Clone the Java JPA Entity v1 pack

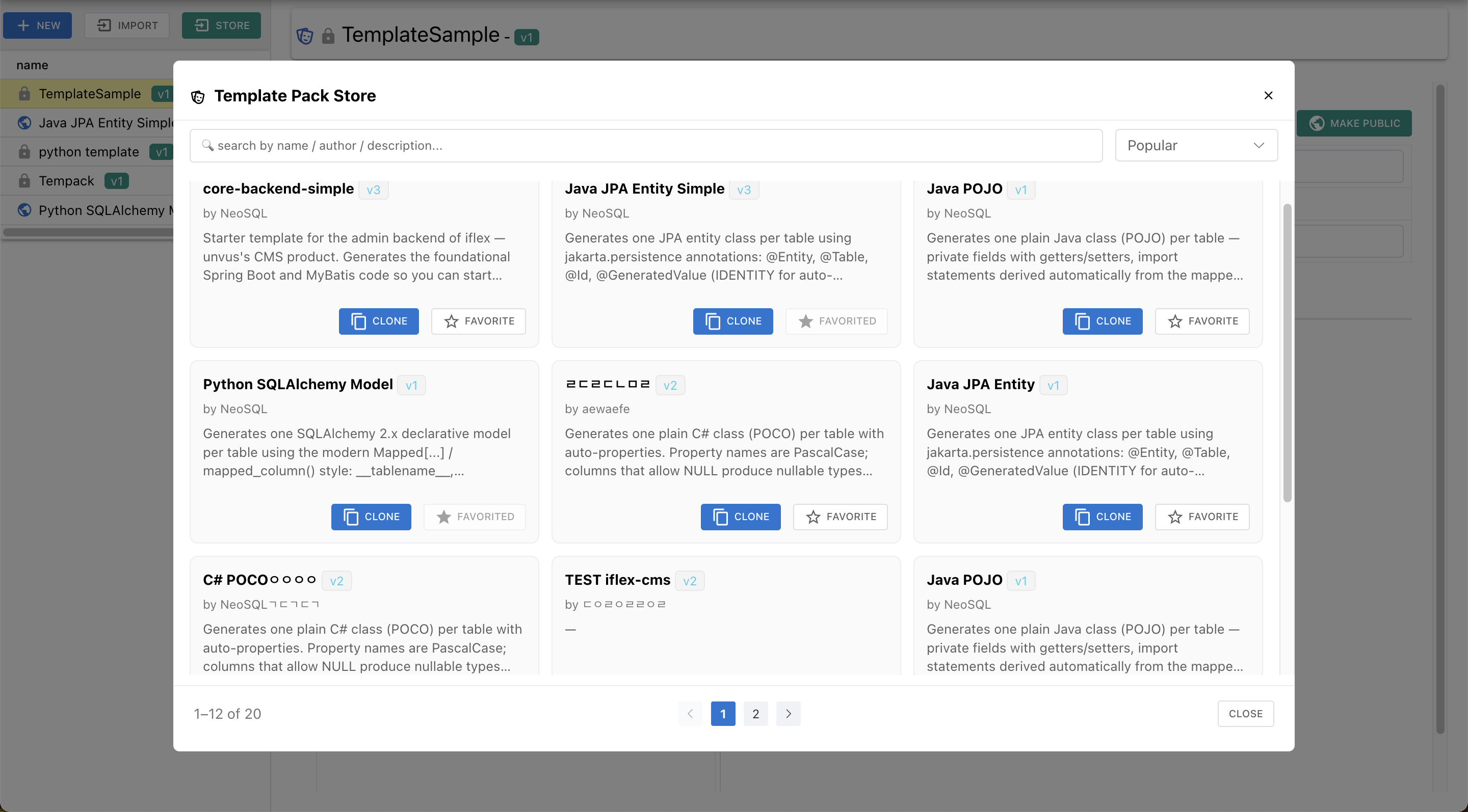pos(1102,517)
